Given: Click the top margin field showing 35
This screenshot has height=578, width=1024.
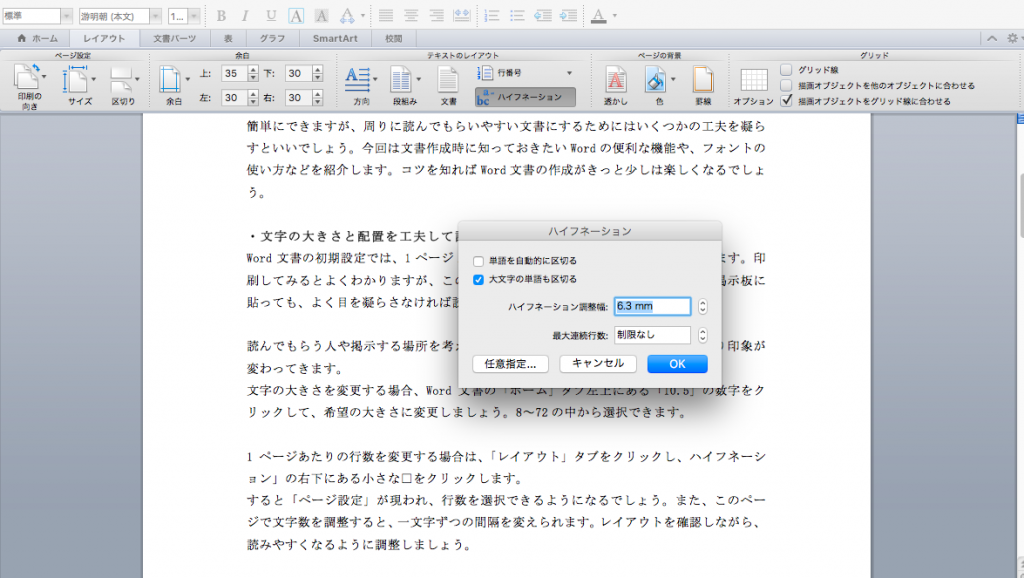Looking at the screenshot, I should (x=234, y=74).
